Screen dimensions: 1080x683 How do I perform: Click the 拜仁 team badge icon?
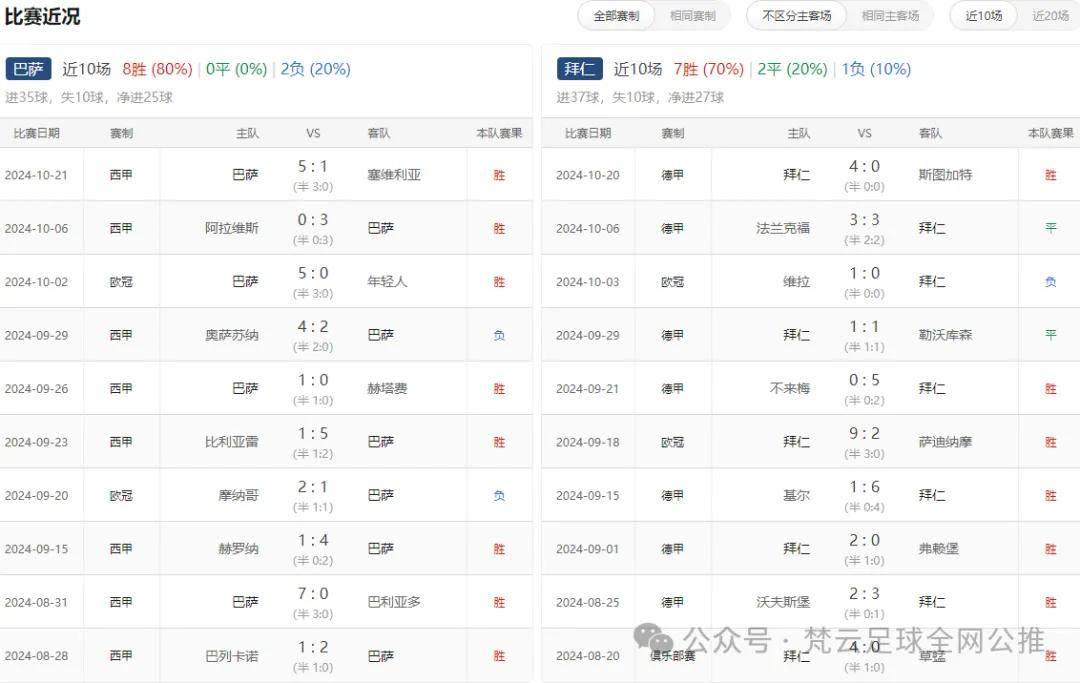tap(580, 69)
